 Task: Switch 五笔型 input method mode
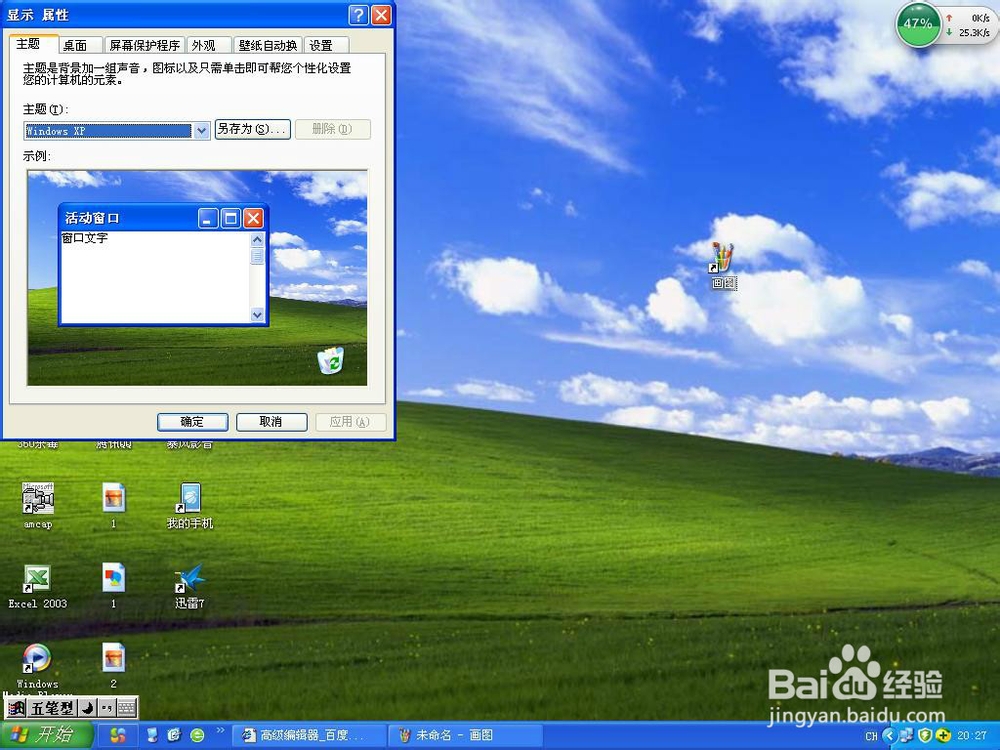[52, 707]
